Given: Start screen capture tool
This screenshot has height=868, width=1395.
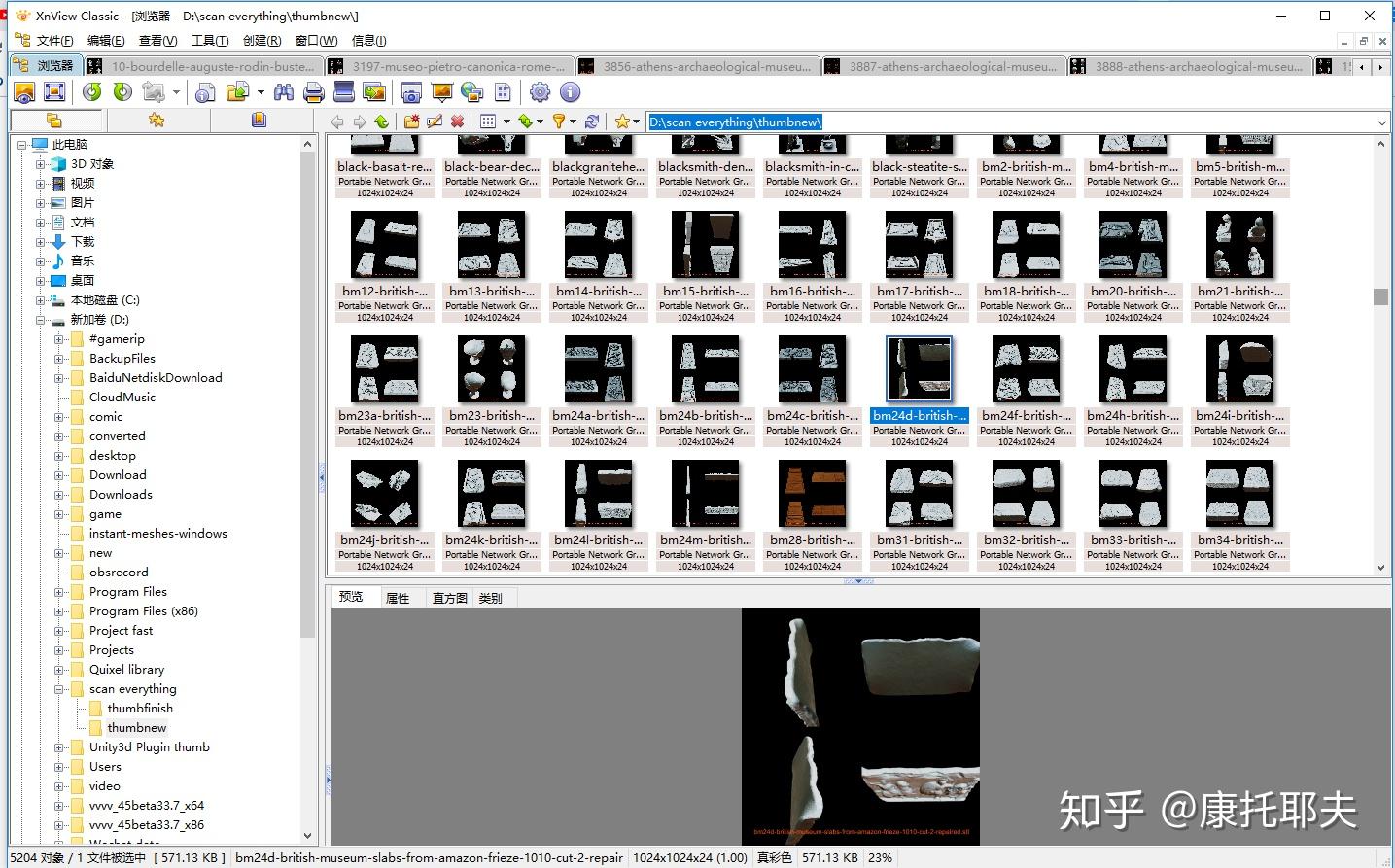Looking at the screenshot, I should pos(411,92).
